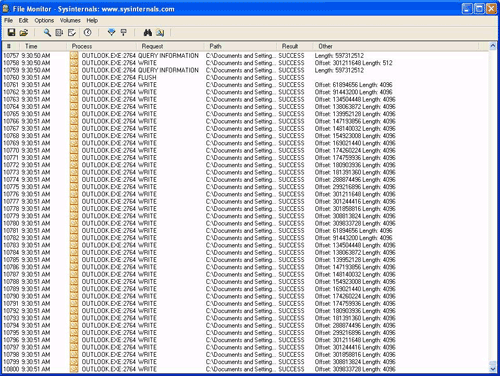Click the Outlook process icon in row 10760
The height and width of the screenshot is (376, 500).
click(74, 77)
